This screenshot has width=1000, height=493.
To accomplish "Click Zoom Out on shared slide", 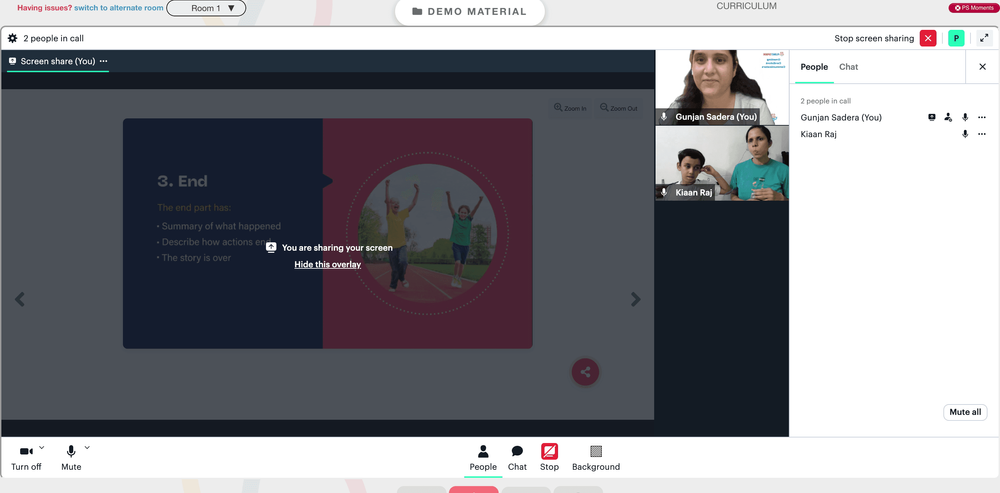I will click(x=619, y=108).
